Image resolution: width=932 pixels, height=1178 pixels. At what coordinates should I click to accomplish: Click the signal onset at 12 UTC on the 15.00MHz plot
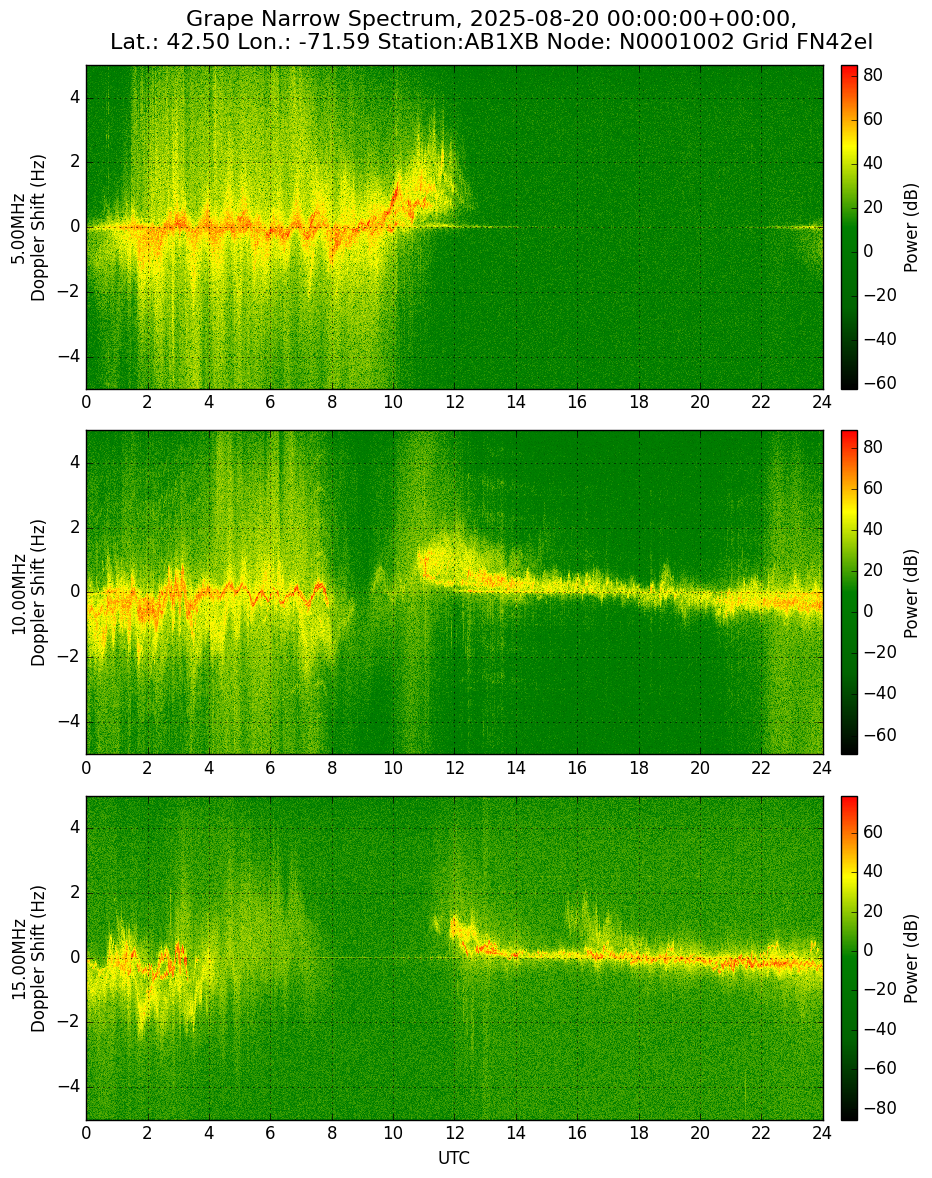[x=455, y=929]
